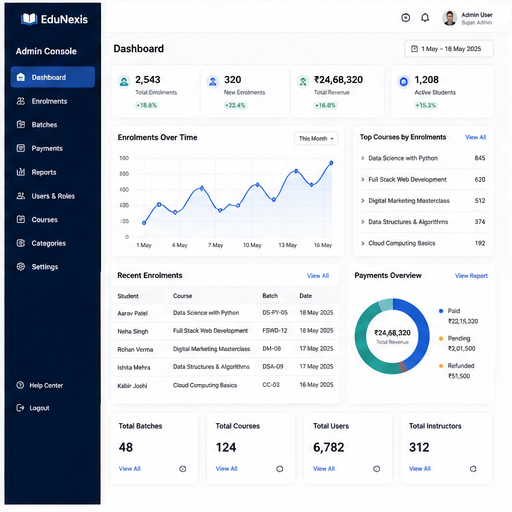Image resolution: width=512 pixels, height=512 pixels.
Task: Select Courses in the sidebar menu
Action: click(x=53, y=219)
